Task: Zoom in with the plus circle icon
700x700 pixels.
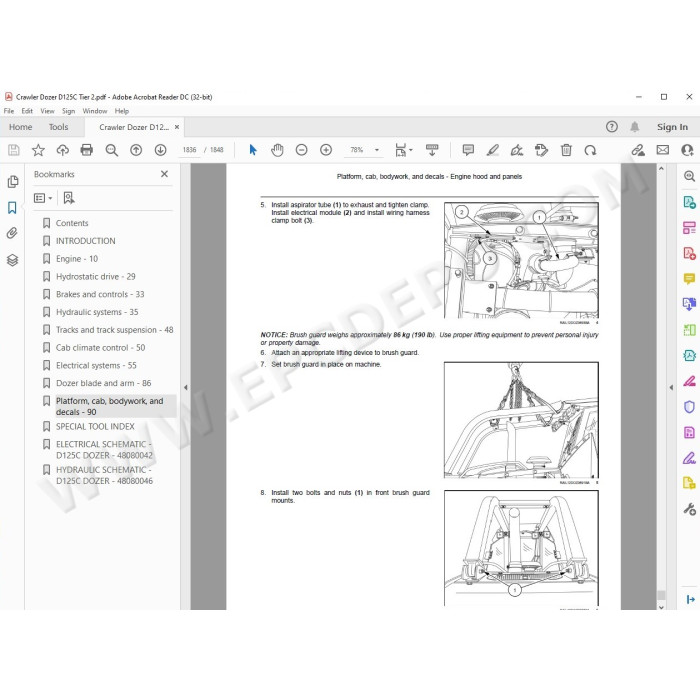Action: coord(326,150)
